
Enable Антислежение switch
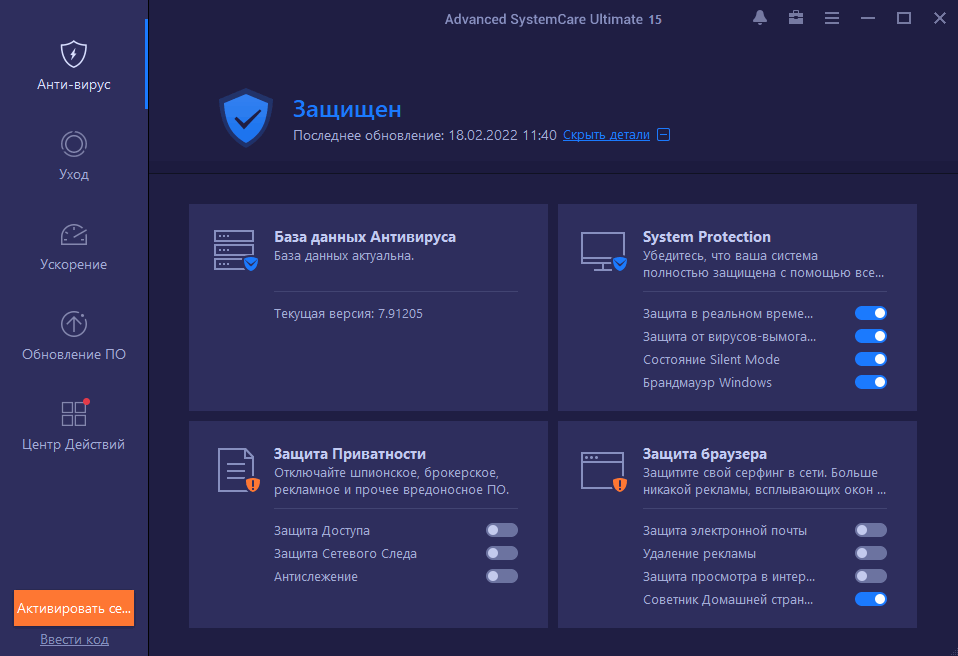coord(502,576)
